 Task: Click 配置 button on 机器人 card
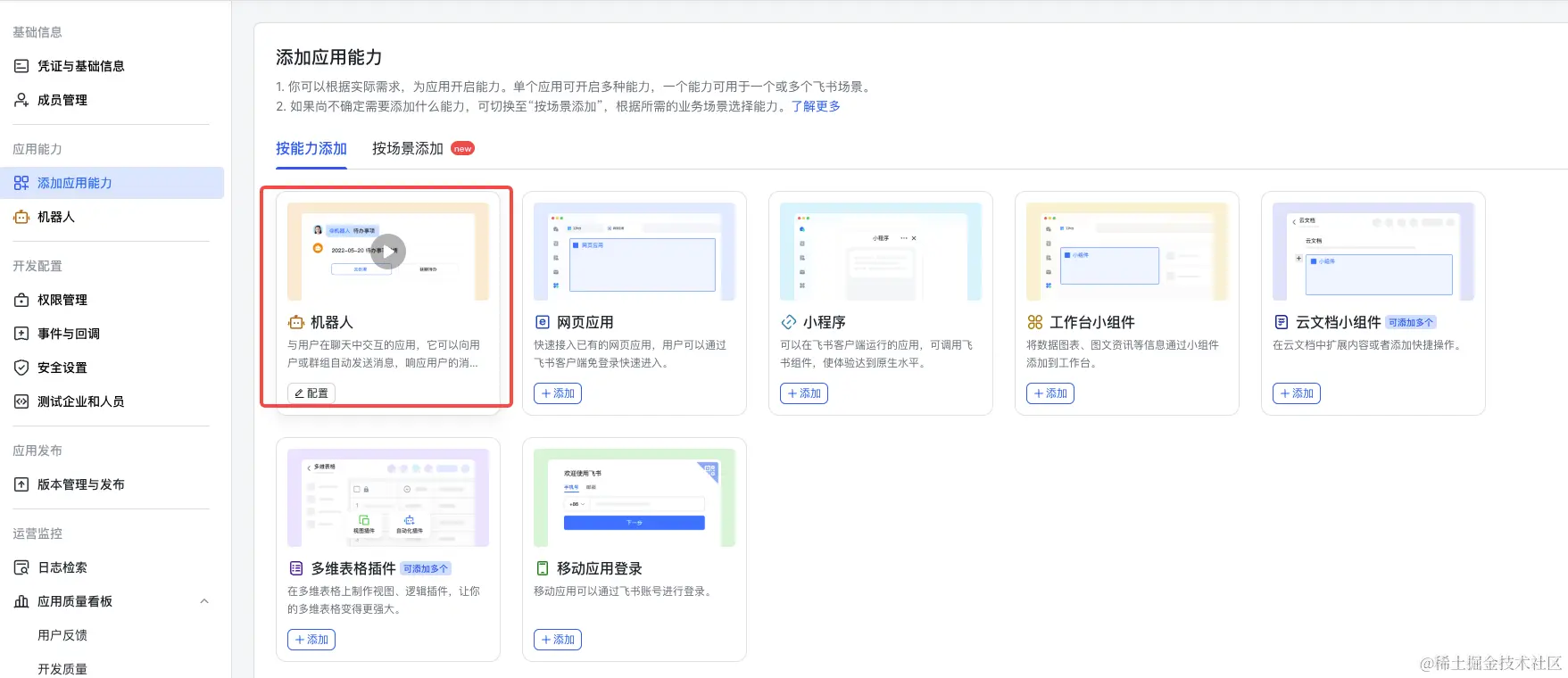[x=311, y=393]
